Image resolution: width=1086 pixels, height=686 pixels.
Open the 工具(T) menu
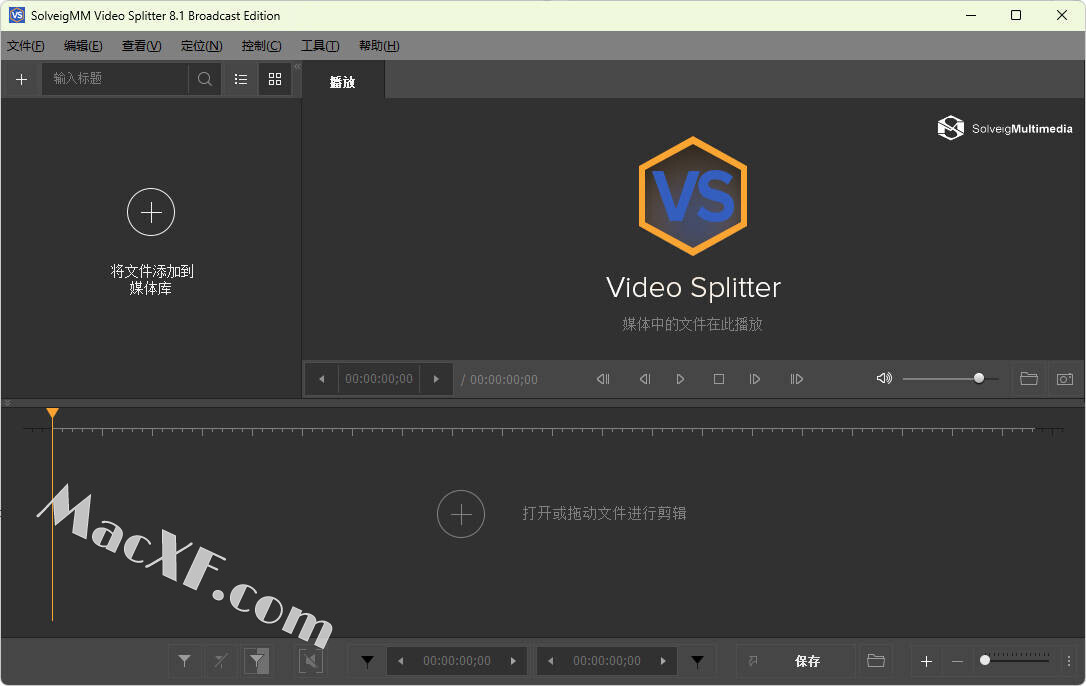click(x=320, y=46)
